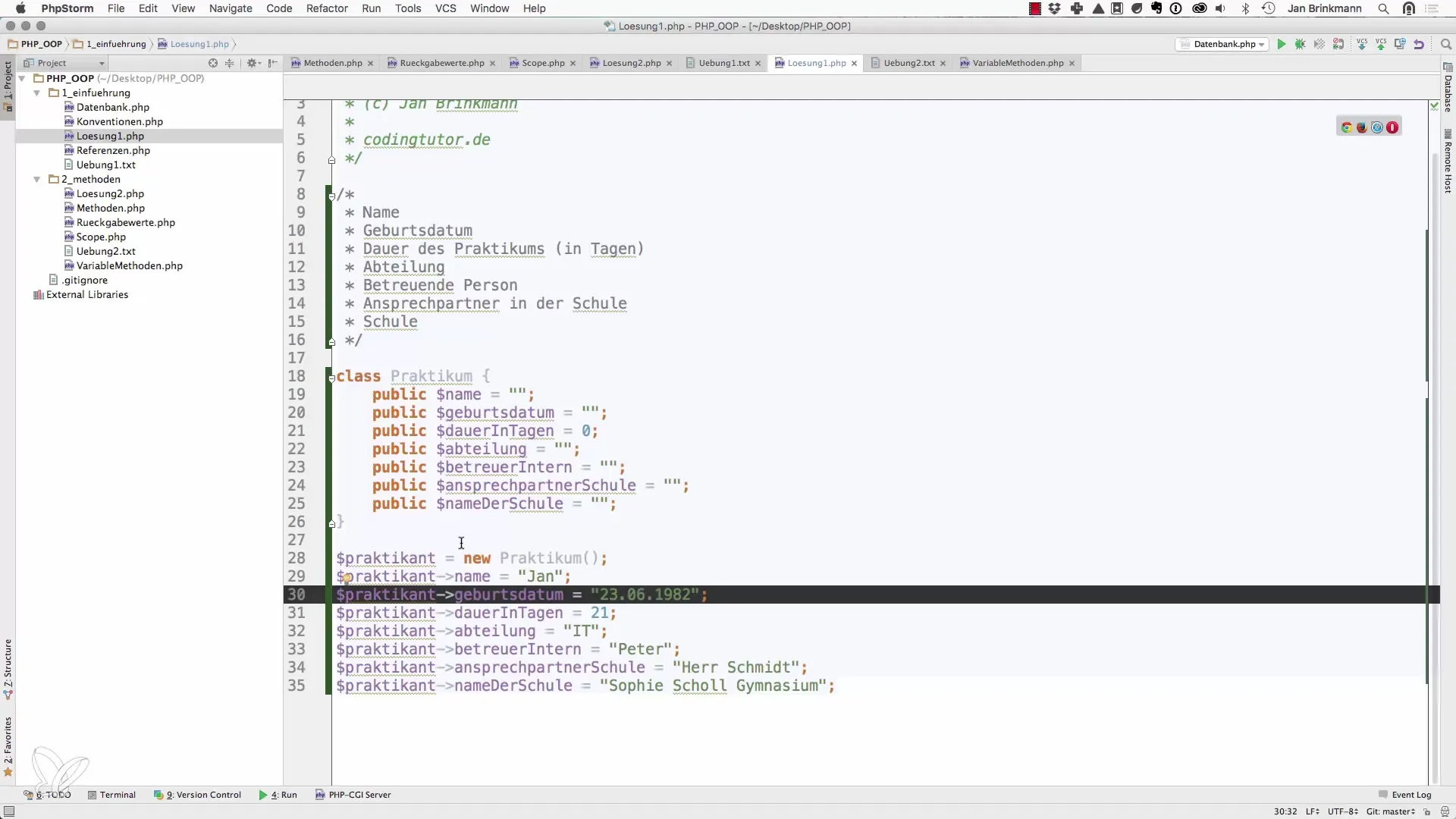Screen dimensions: 1456x819
Task: Open Referenzen.php in project tree
Action: click(x=113, y=151)
